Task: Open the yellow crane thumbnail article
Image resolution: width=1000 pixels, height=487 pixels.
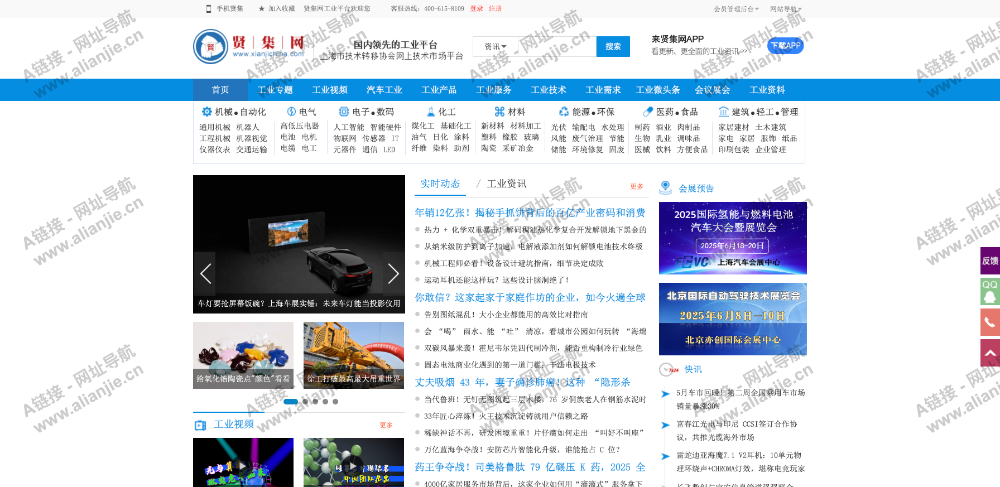Action: [x=354, y=356]
